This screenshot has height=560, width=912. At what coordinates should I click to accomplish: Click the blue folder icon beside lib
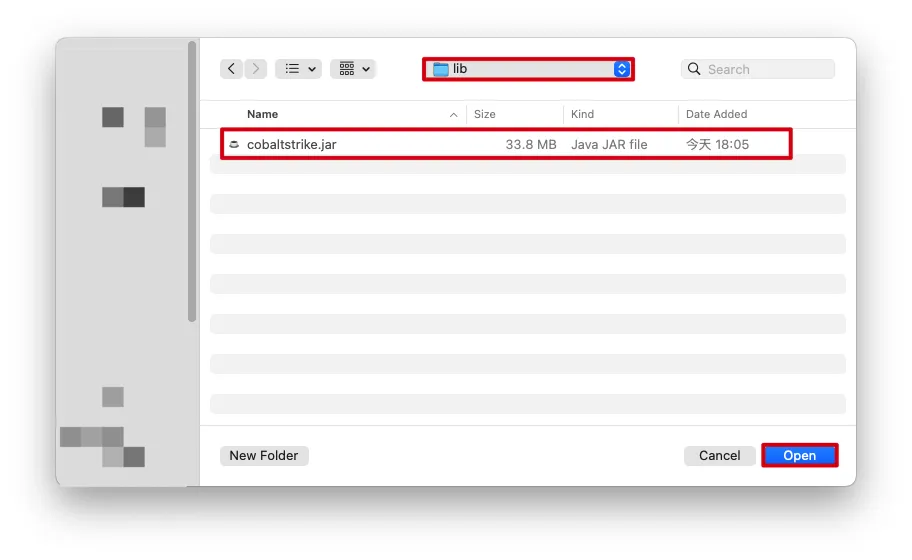click(440, 69)
